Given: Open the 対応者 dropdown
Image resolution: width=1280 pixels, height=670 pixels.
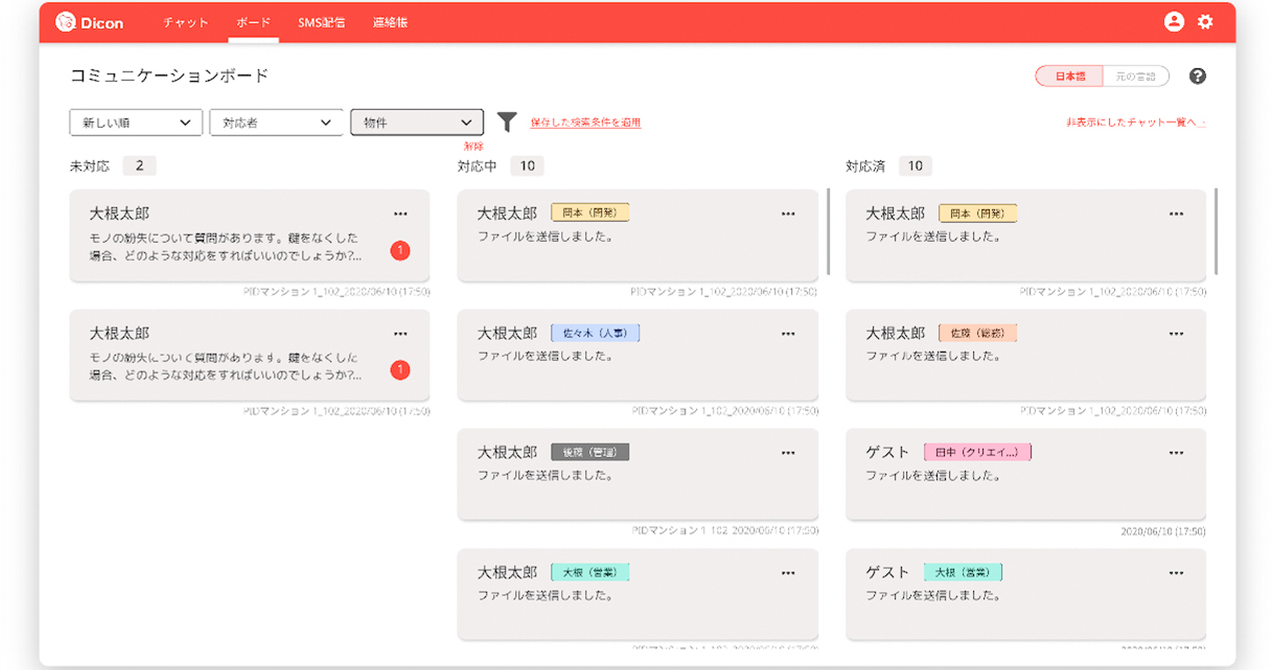Looking at the screenshot, I should (x=276, y=122).
